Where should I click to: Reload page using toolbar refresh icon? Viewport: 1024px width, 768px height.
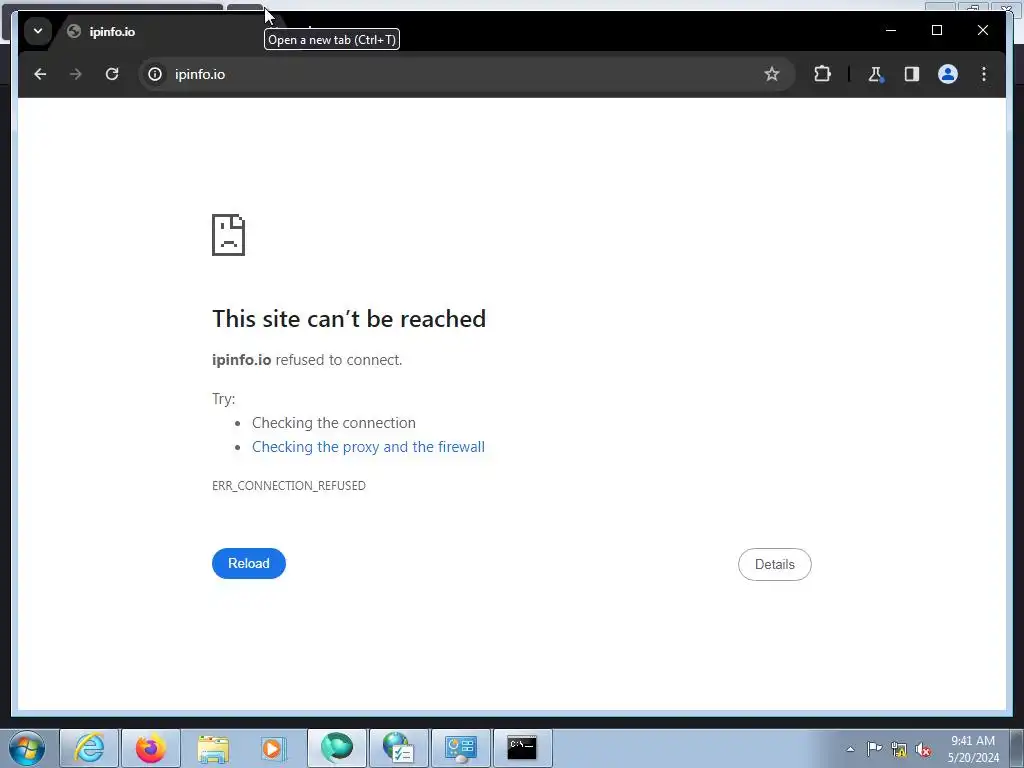click(x=112, y=74)
